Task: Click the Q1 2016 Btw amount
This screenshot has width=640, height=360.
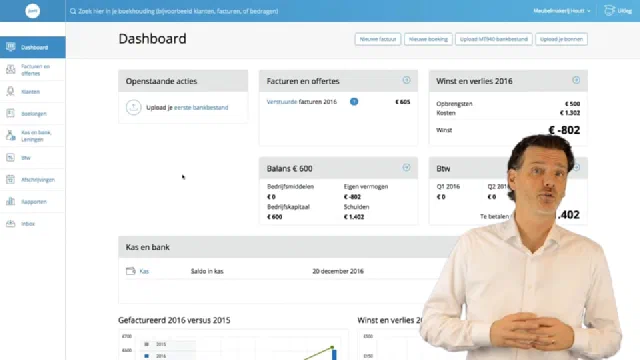Action: pyautogui.click(x=441, y=197)
